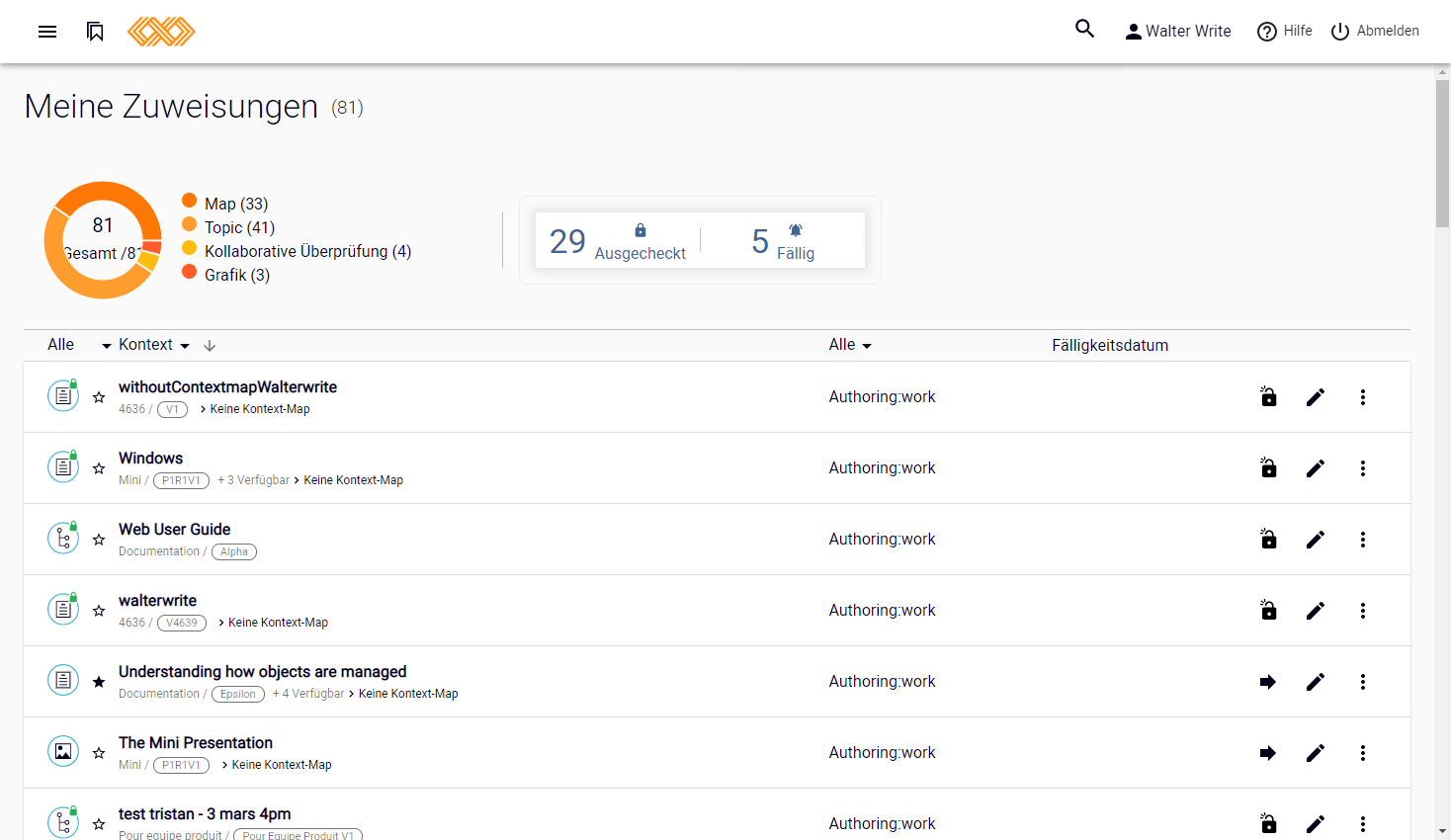Open Understanding how objects are managed

point(262,672)
